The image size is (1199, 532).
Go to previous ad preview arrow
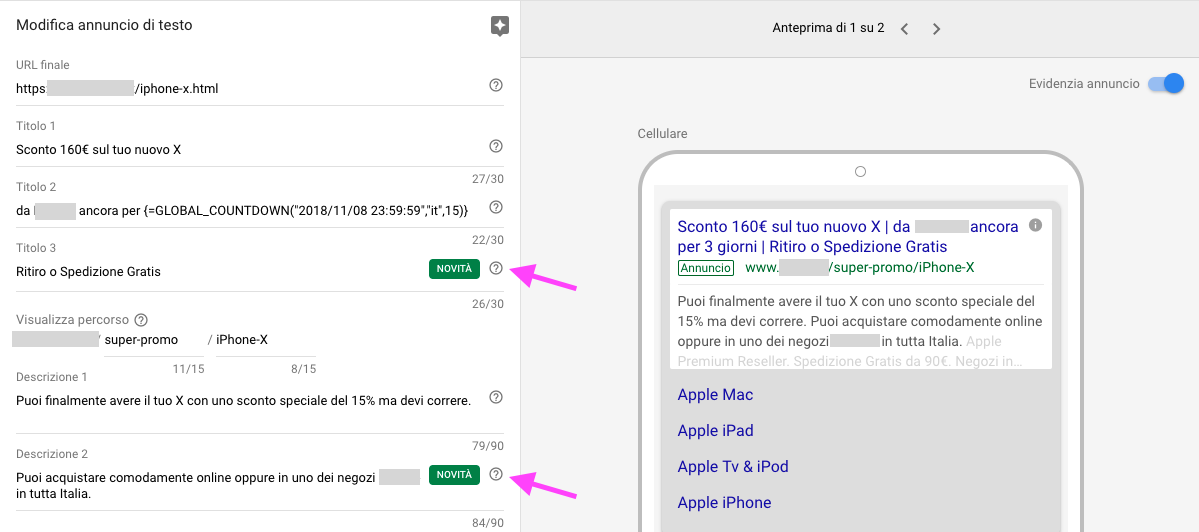[x=905, y=29]
